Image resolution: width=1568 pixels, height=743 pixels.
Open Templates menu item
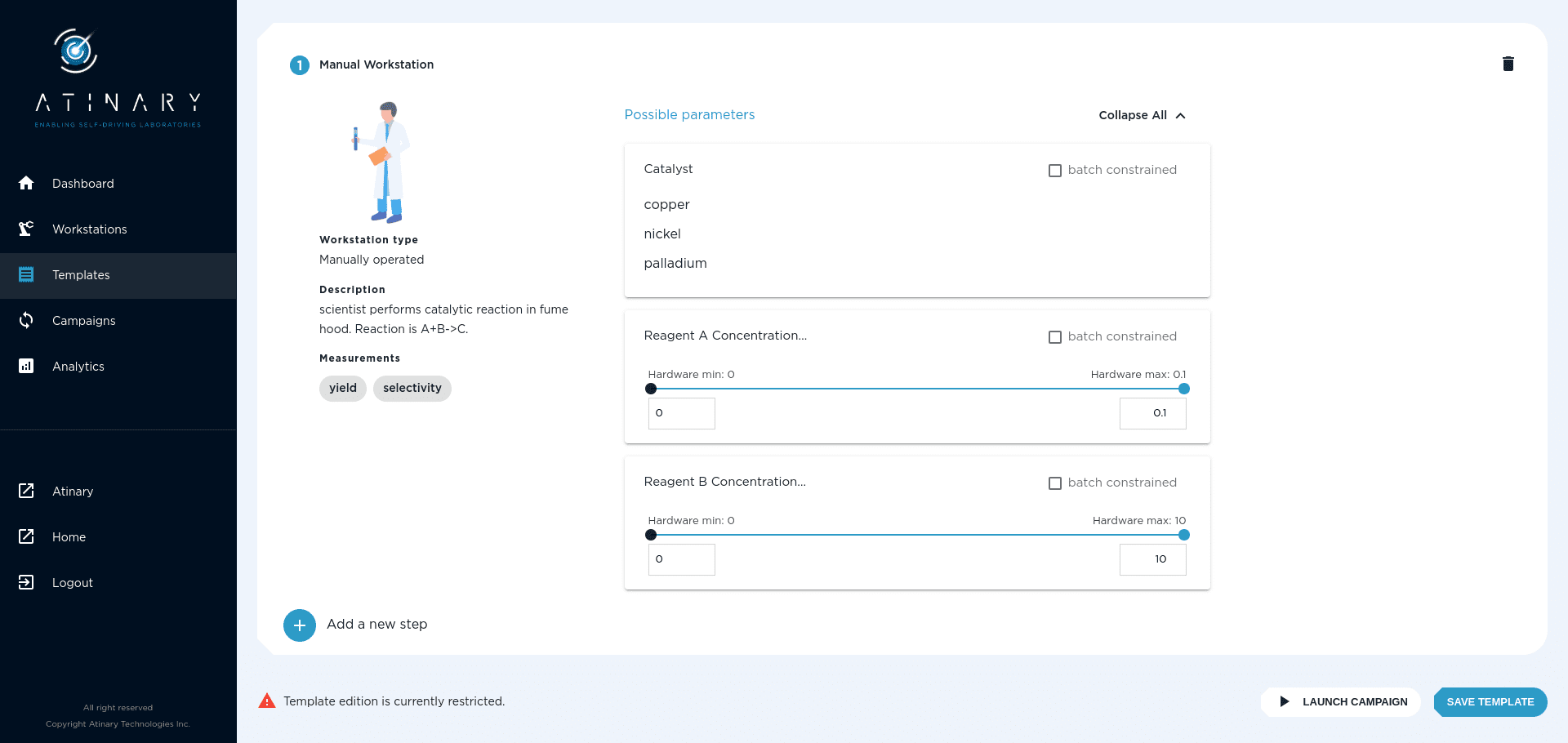point(118,274)
